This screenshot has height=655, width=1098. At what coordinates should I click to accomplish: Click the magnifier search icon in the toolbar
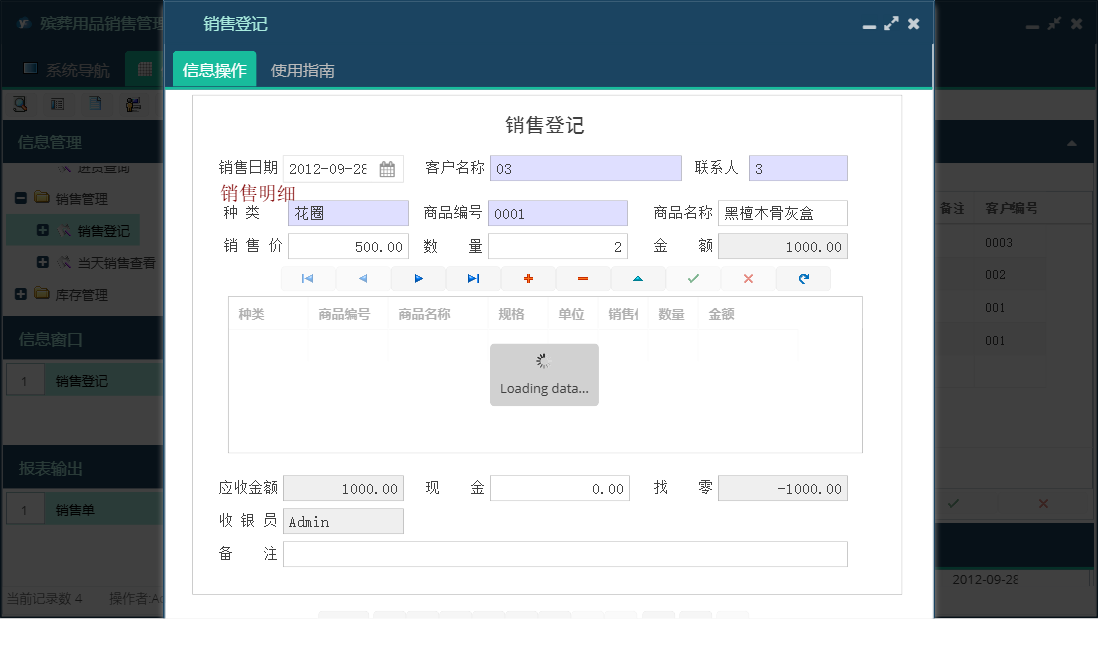(x=20, y=103)
